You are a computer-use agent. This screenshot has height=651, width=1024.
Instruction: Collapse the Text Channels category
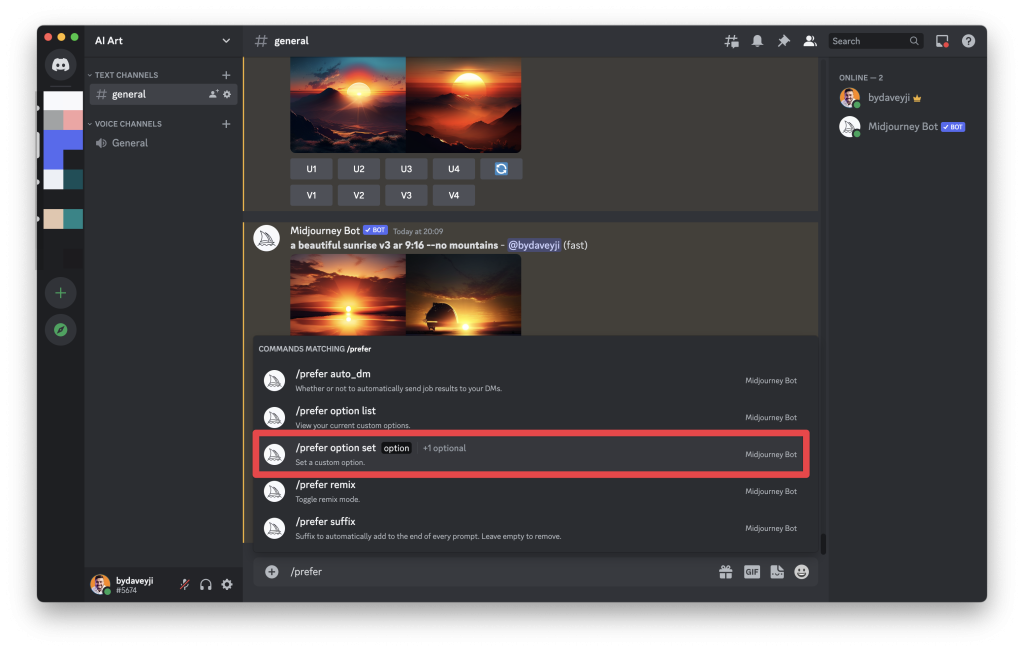[x=126, y=75]
